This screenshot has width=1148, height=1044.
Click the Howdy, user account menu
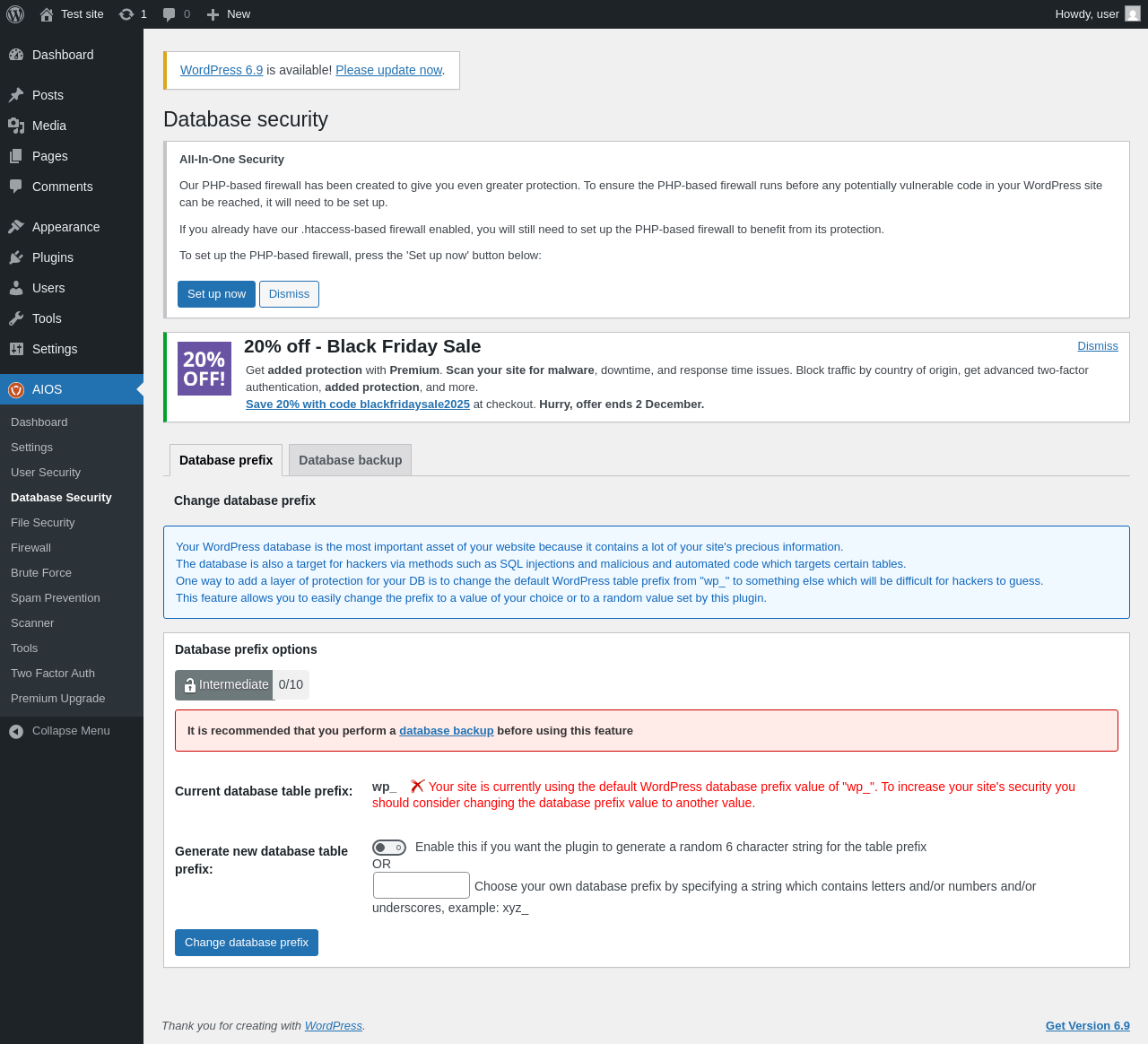[1098, 14]
